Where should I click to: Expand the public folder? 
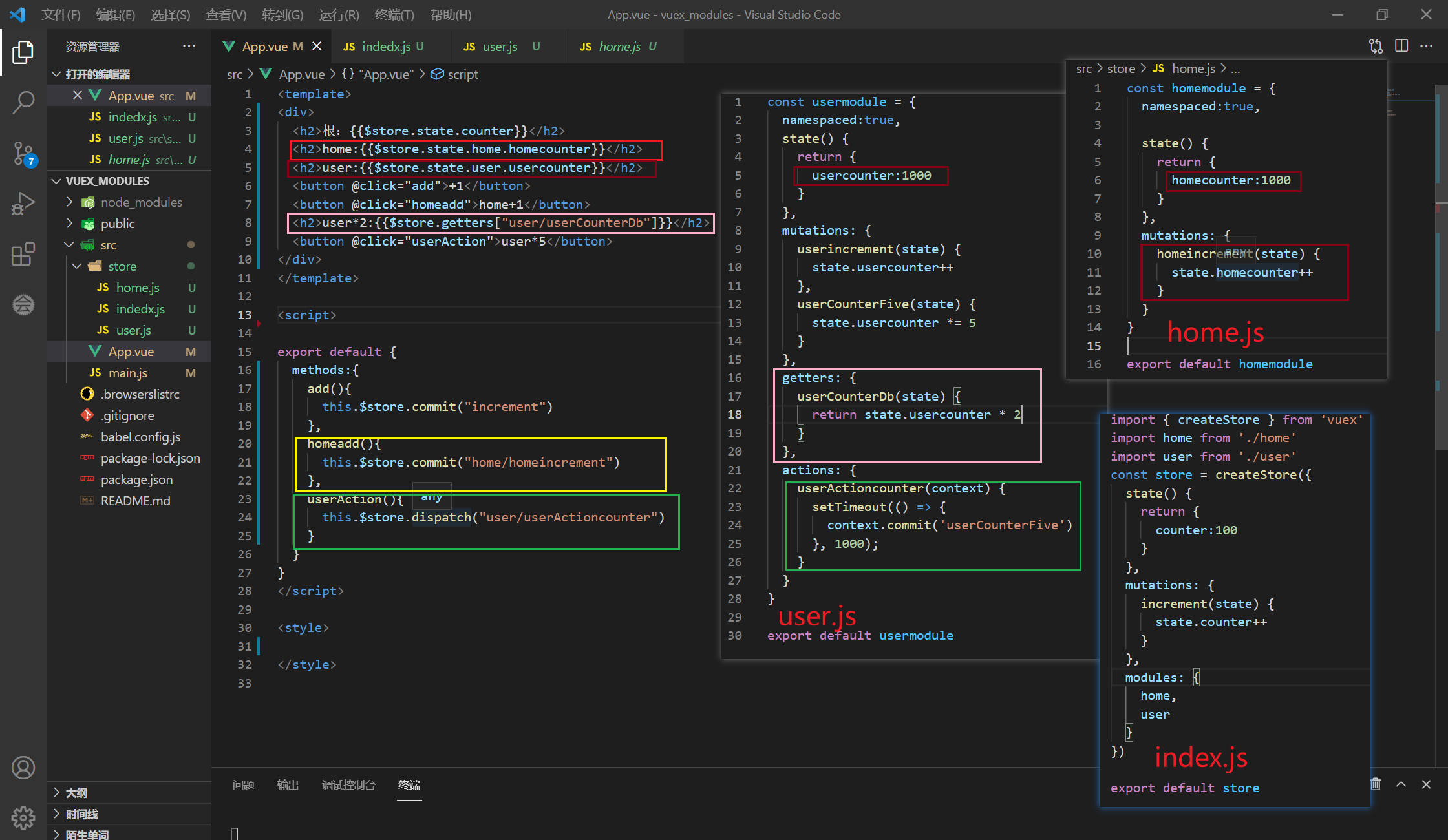pos(70,224)
